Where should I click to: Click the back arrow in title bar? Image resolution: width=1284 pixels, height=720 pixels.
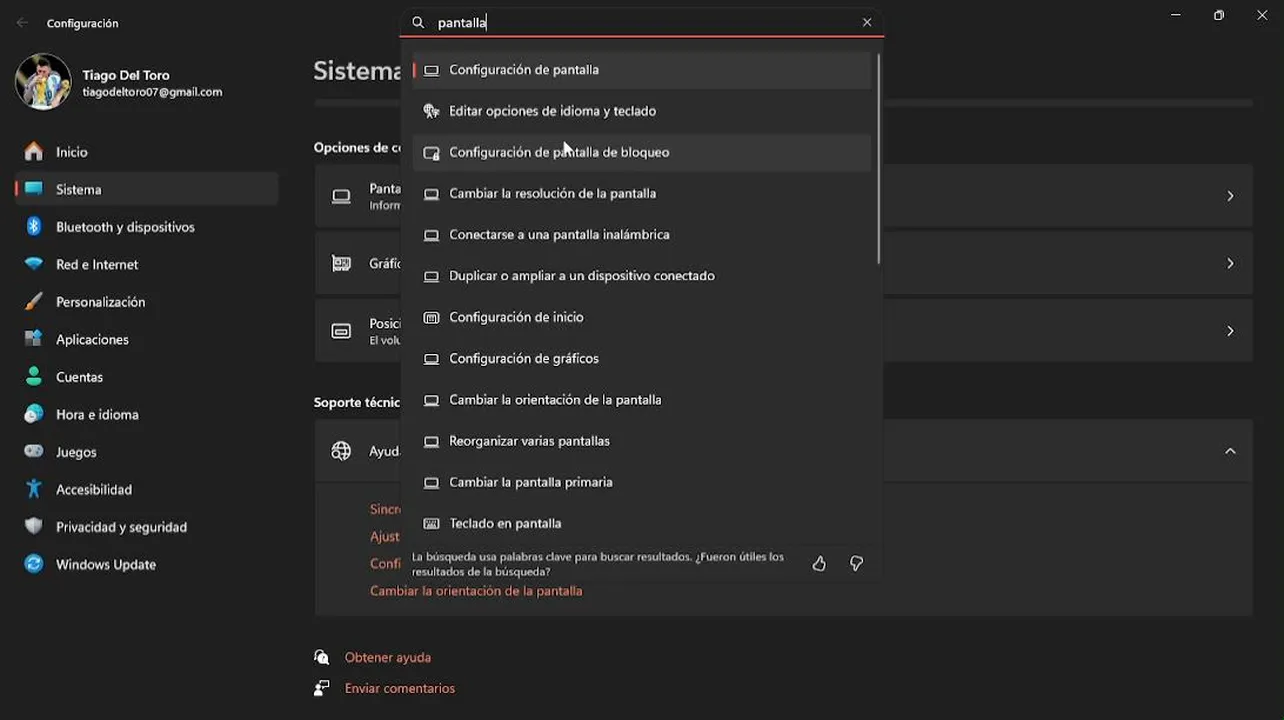tap(22, 23)
